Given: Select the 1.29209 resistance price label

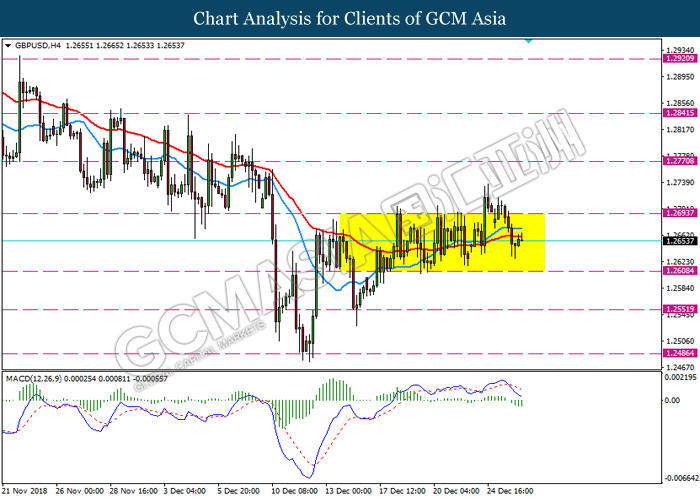Looking at the screenshot, I should [680, 58].
